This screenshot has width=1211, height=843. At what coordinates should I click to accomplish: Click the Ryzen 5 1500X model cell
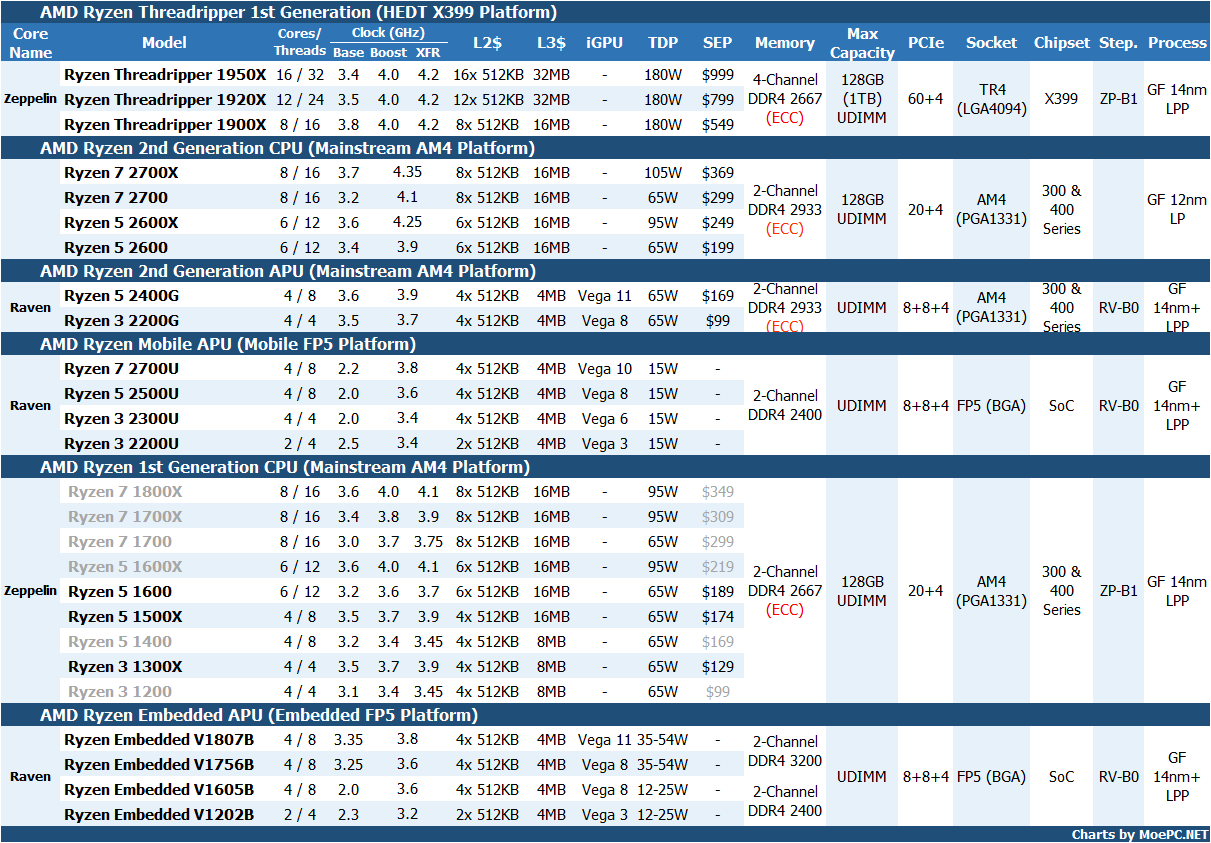coord(125,617)
